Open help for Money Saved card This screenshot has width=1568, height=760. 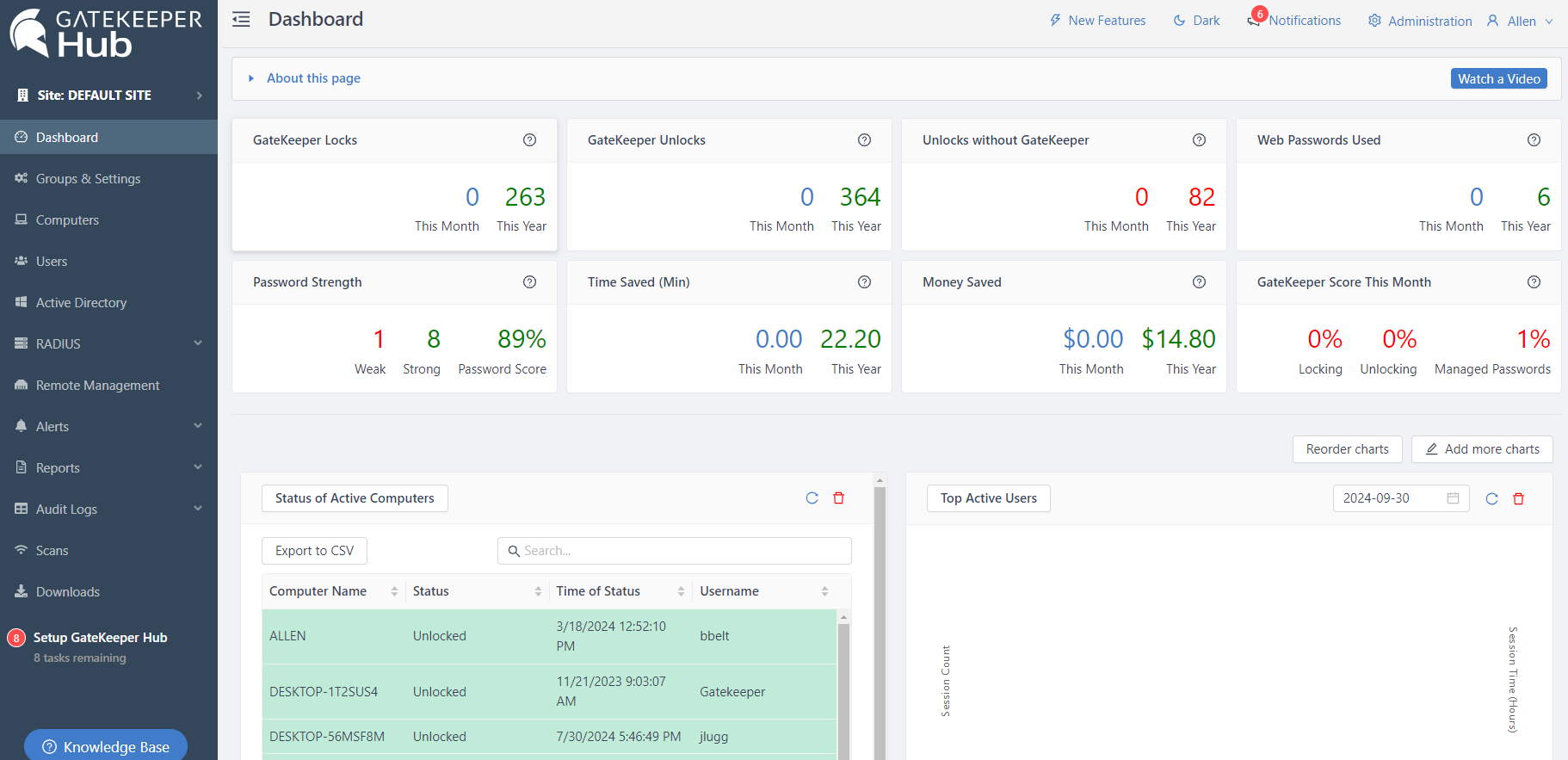pos(1200,282)
